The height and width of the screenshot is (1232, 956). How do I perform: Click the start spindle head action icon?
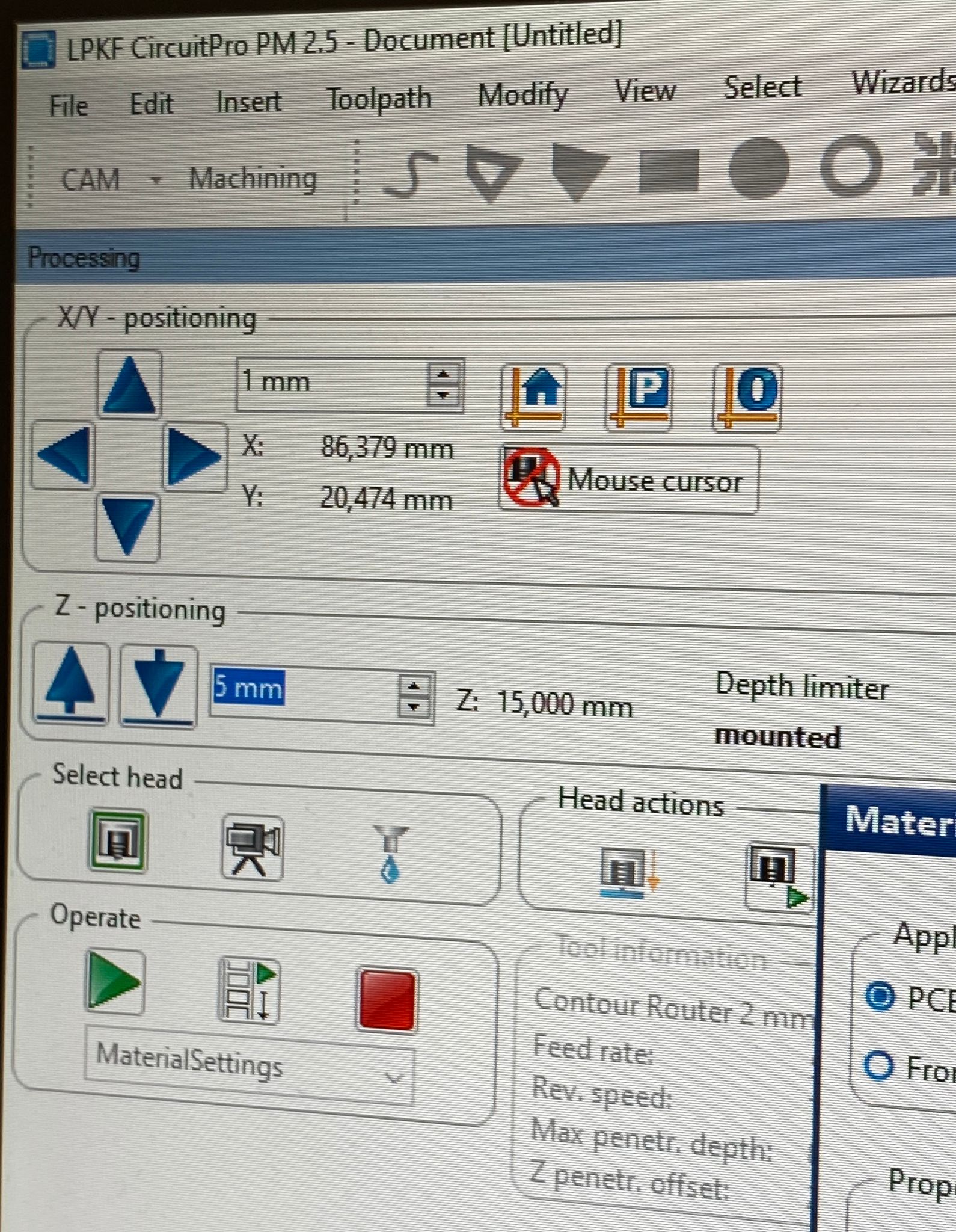click(779, 878)
